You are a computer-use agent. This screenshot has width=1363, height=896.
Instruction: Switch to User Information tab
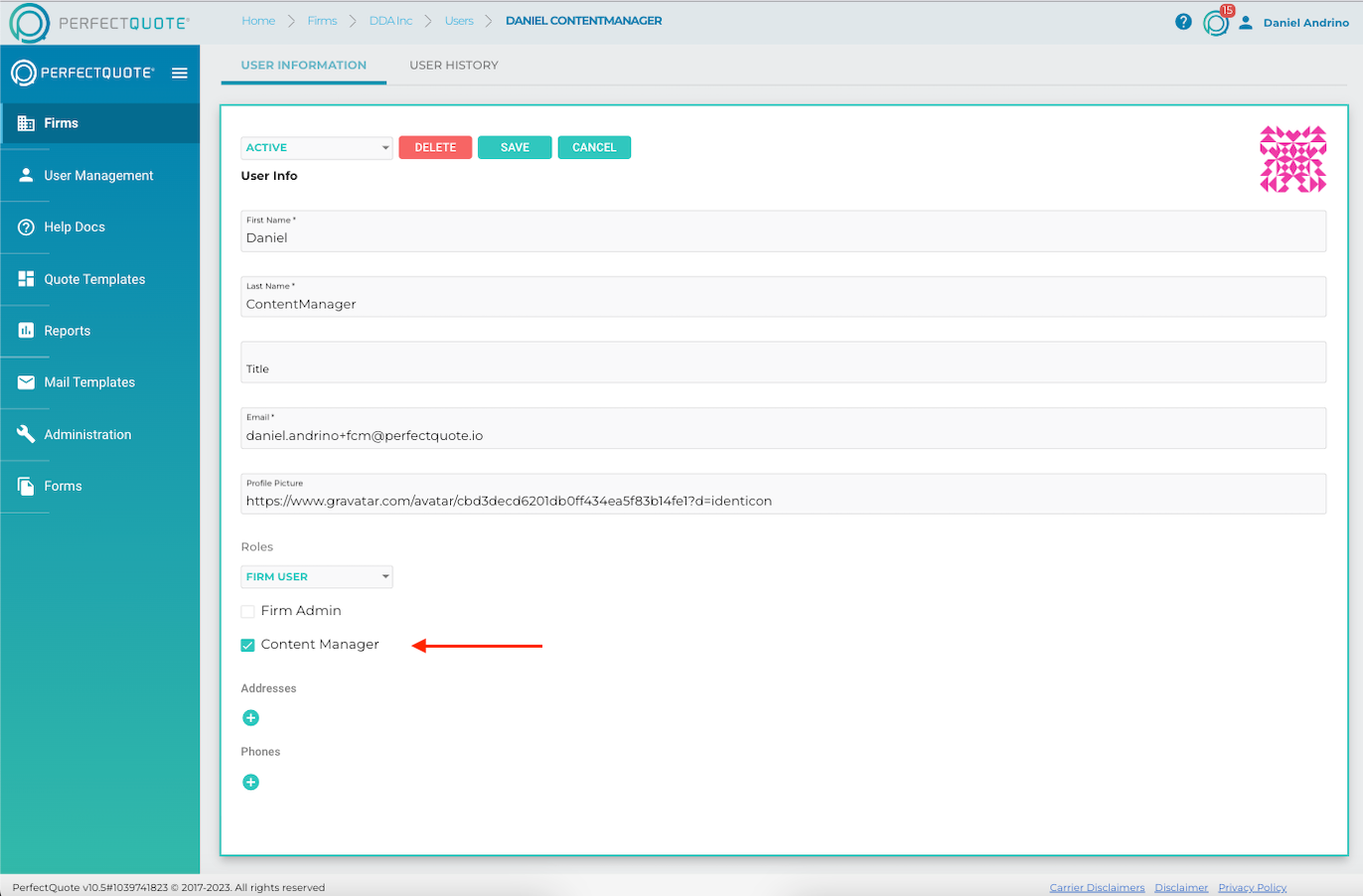coord(304,66)
